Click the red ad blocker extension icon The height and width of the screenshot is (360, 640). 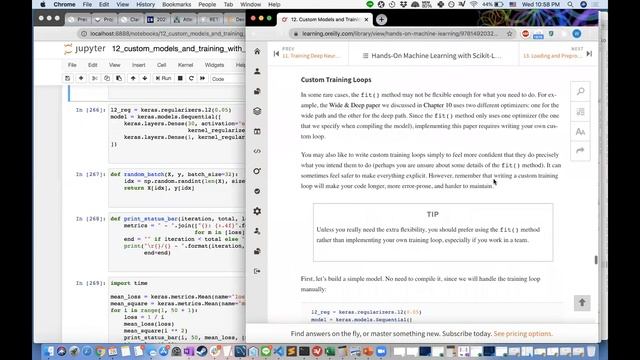(526, 34)
